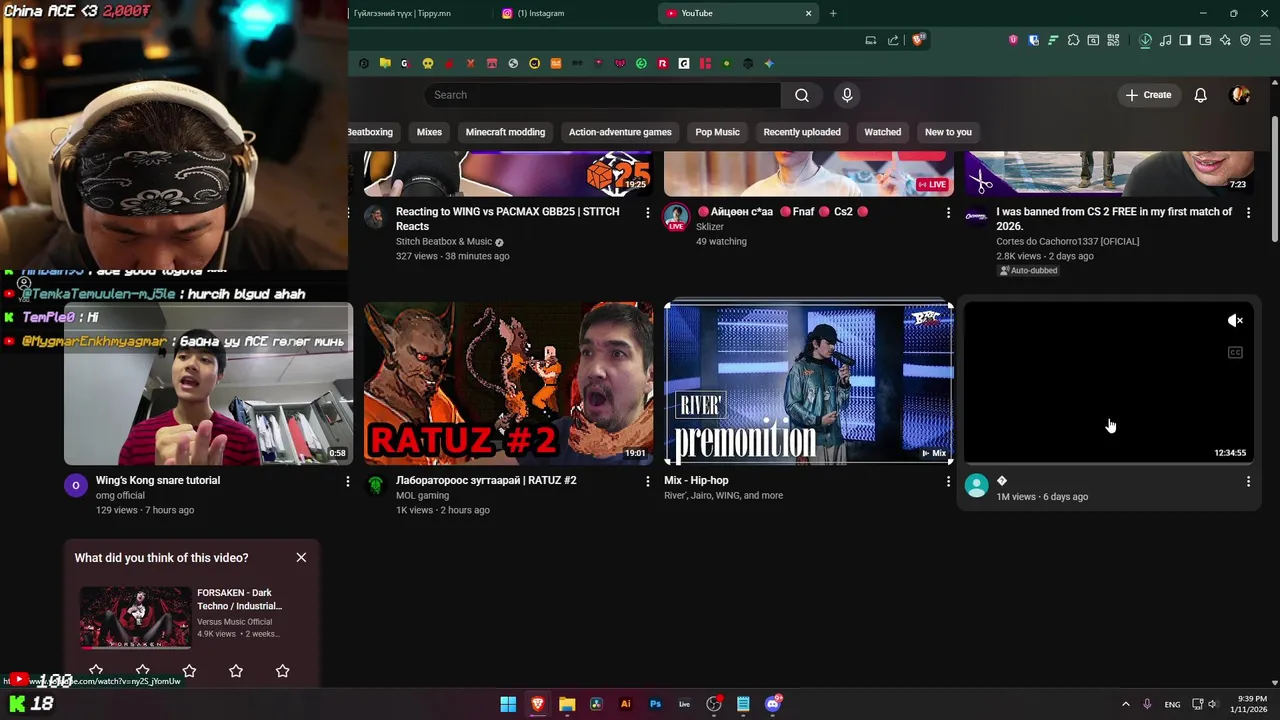Select the New to you filter chip
Screen dimensions: 1280x720
948,132
